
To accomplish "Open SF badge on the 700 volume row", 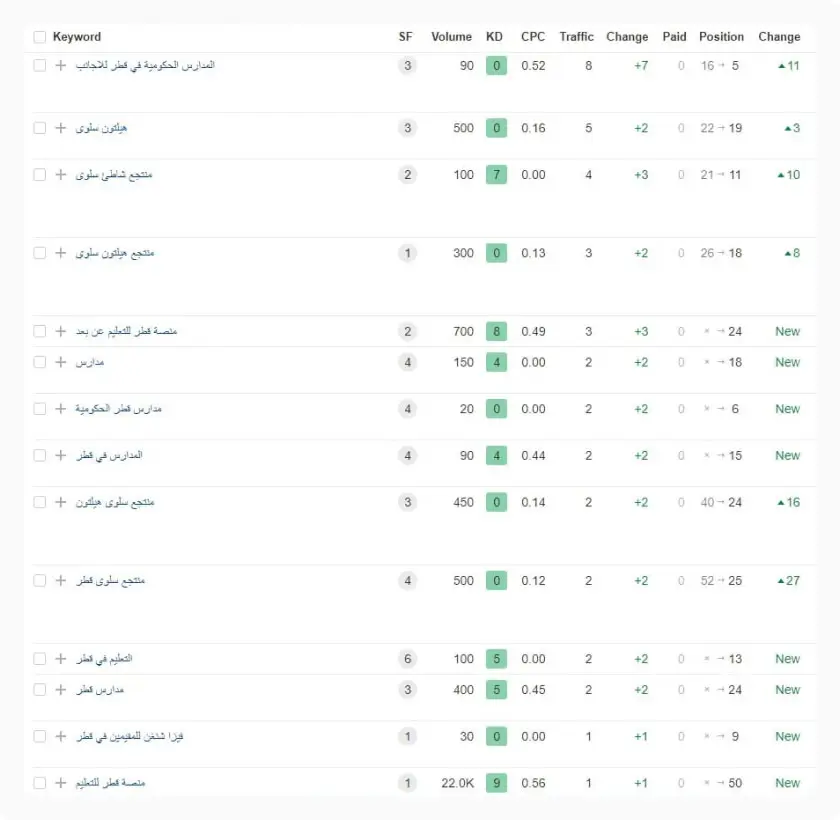I will pos(406,331).
